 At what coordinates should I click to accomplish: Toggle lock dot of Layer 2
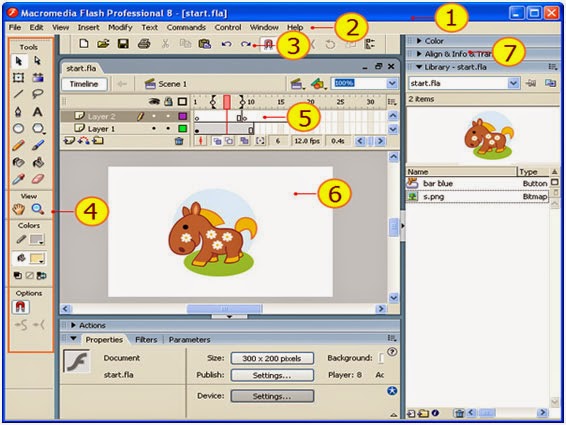pyautogui.click(x=168, y=116)
